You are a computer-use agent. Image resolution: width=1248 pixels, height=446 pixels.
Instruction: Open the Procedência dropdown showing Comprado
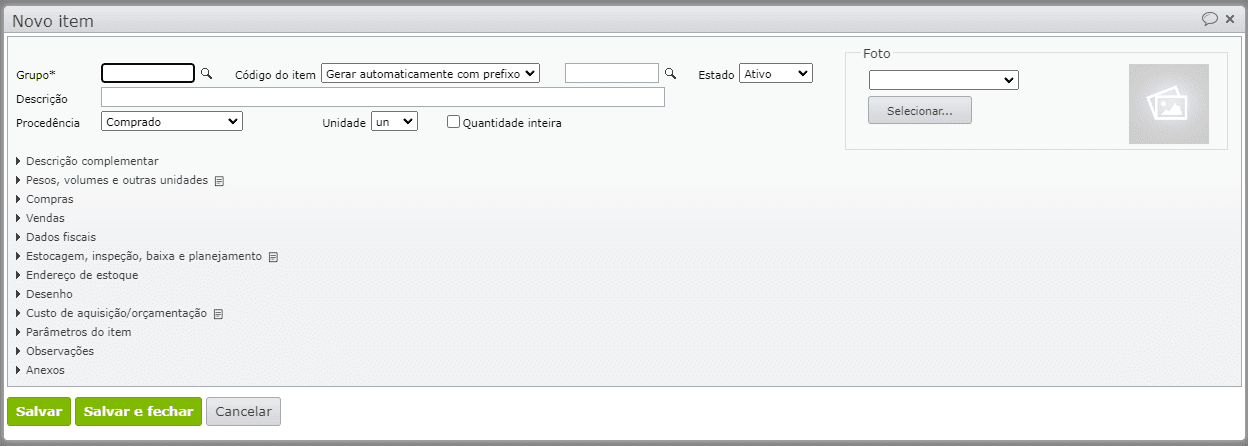coord(172,121)
